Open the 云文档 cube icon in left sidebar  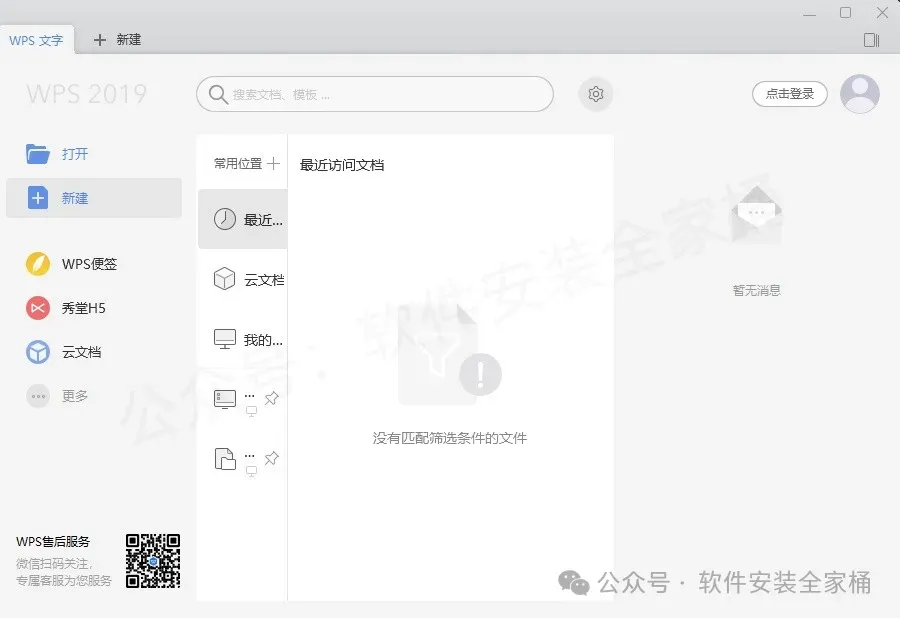(x=38, y=352)
